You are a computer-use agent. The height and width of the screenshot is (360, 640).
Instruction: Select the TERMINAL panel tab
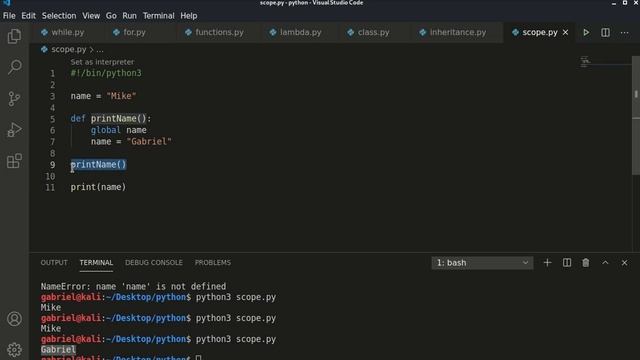pyautogui.click(x=96, y=262)
